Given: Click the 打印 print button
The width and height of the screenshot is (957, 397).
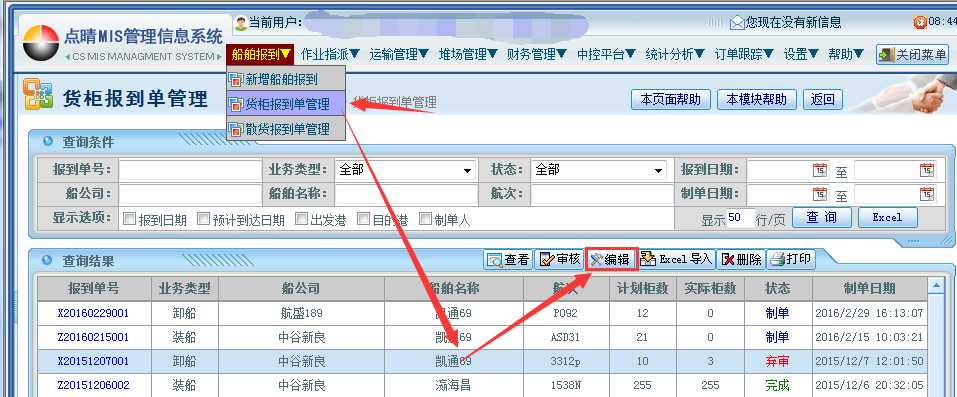Looking at the screenshot, I should [790, 260].
